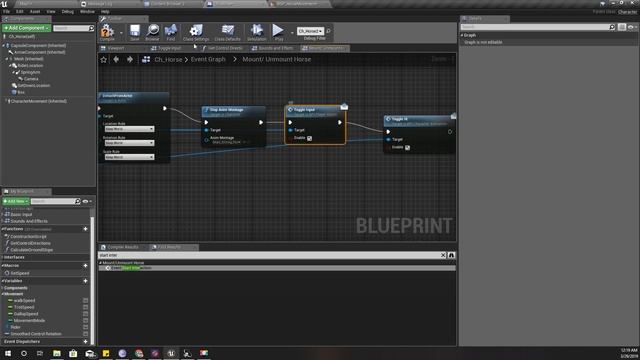Open the File menu
640x360 pixels.
(7, 12)
